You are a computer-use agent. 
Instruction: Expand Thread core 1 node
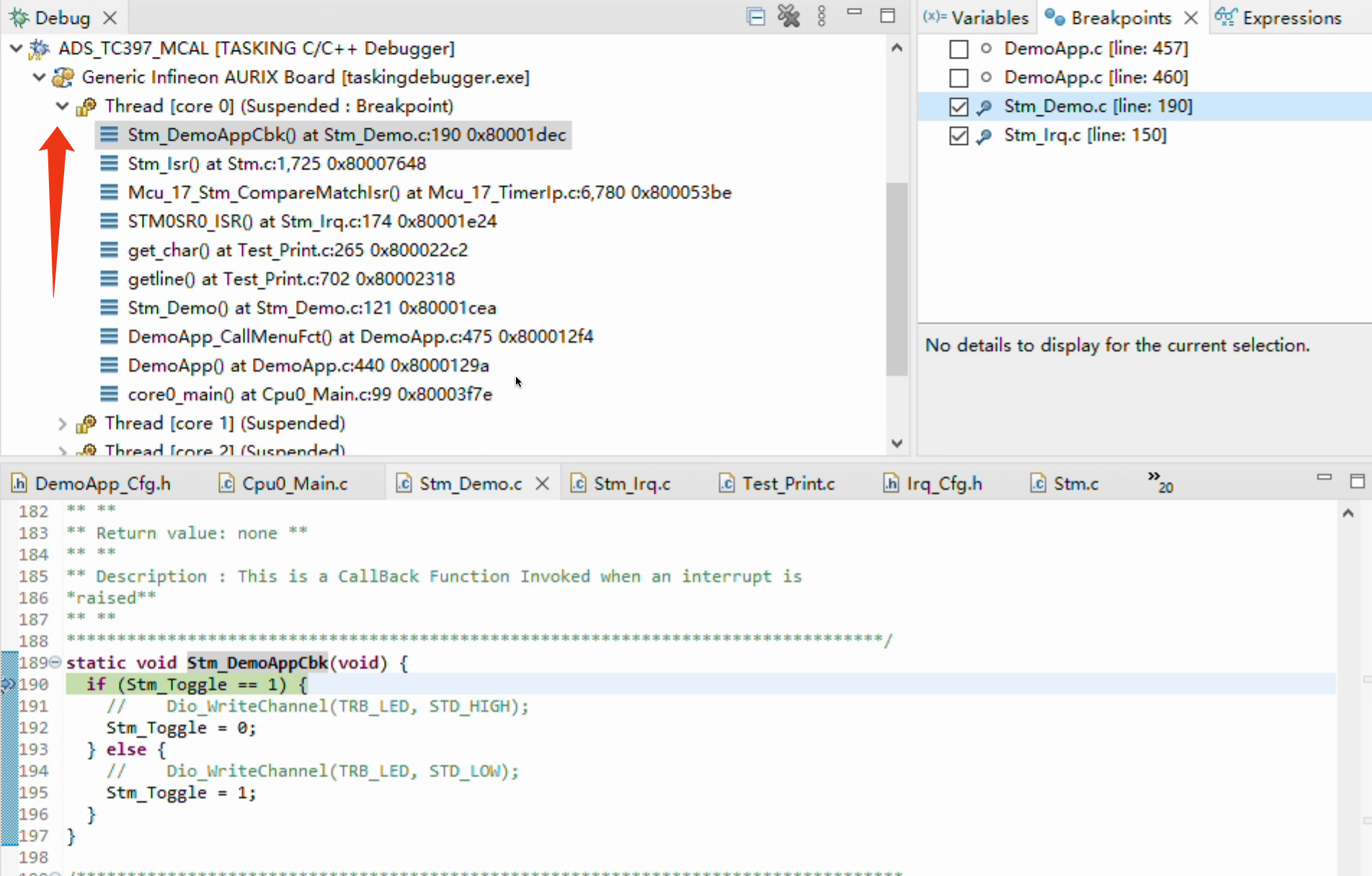63,424
